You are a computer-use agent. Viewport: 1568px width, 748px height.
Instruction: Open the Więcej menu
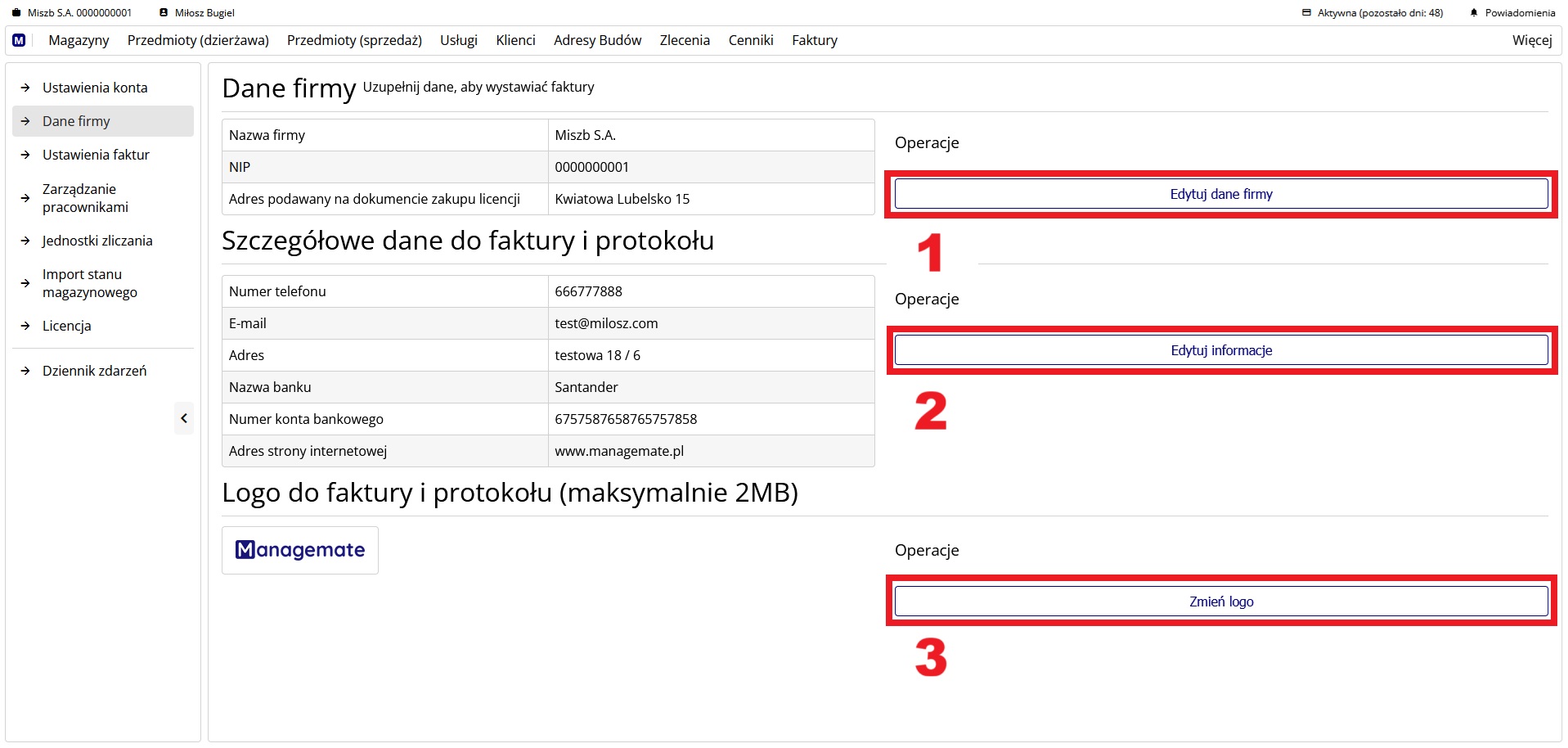pos(1531,40)
